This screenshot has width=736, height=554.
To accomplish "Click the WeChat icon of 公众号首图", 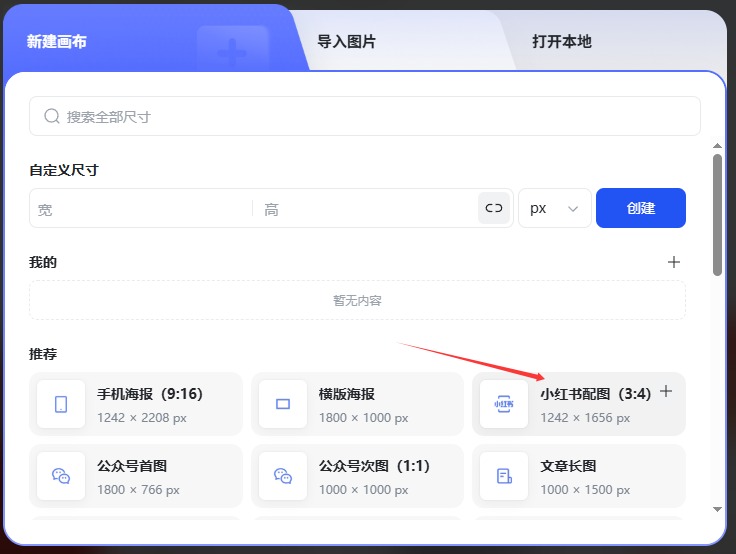I will [61, 476].
